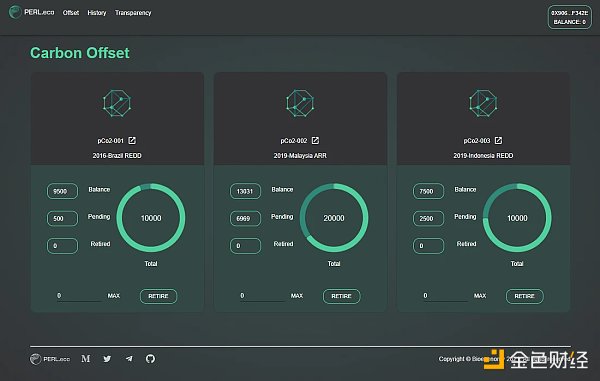Open external link icon beside pCo2-001

click(132, 141)
